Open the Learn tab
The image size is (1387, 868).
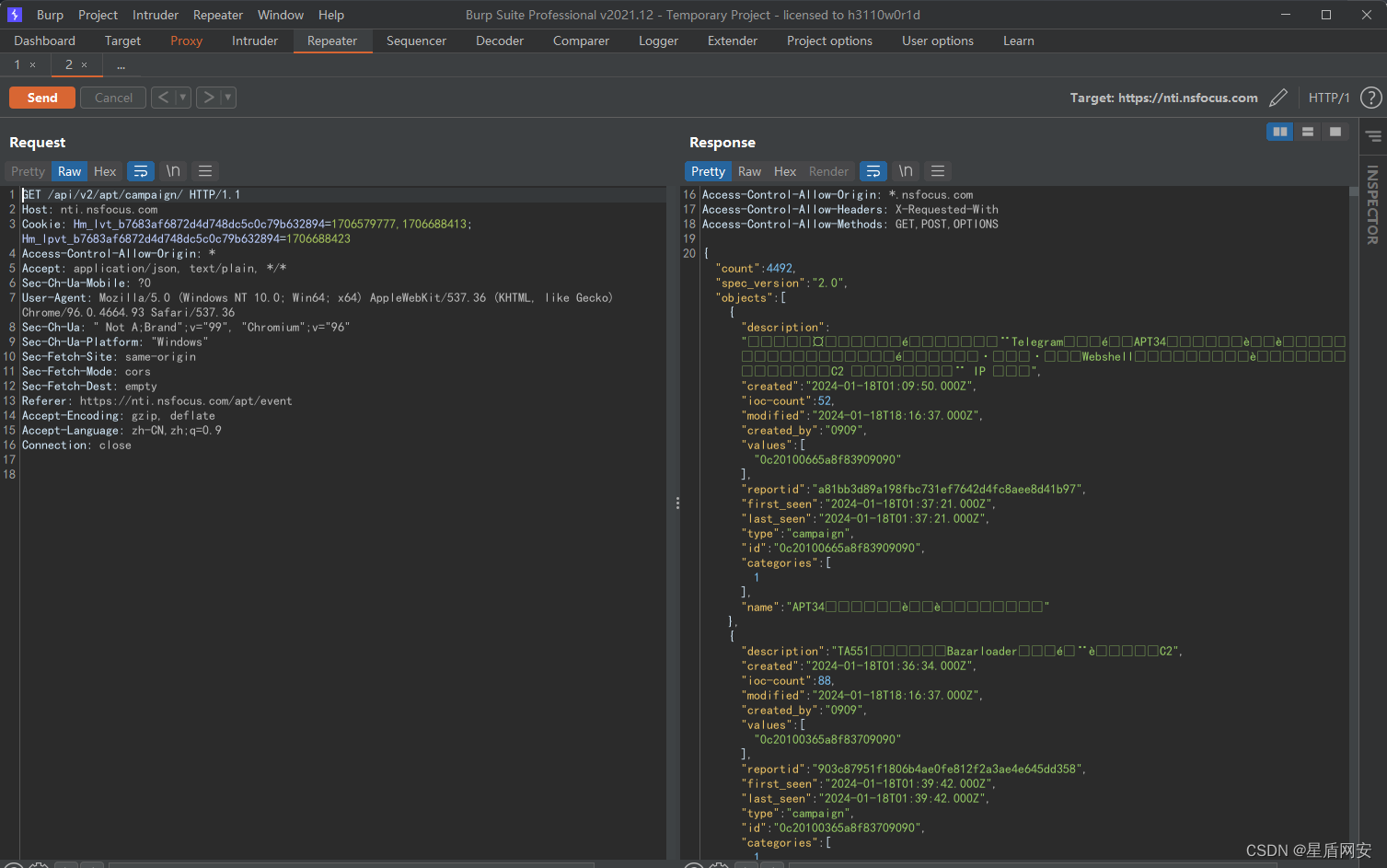click(x=1019, y=41)
